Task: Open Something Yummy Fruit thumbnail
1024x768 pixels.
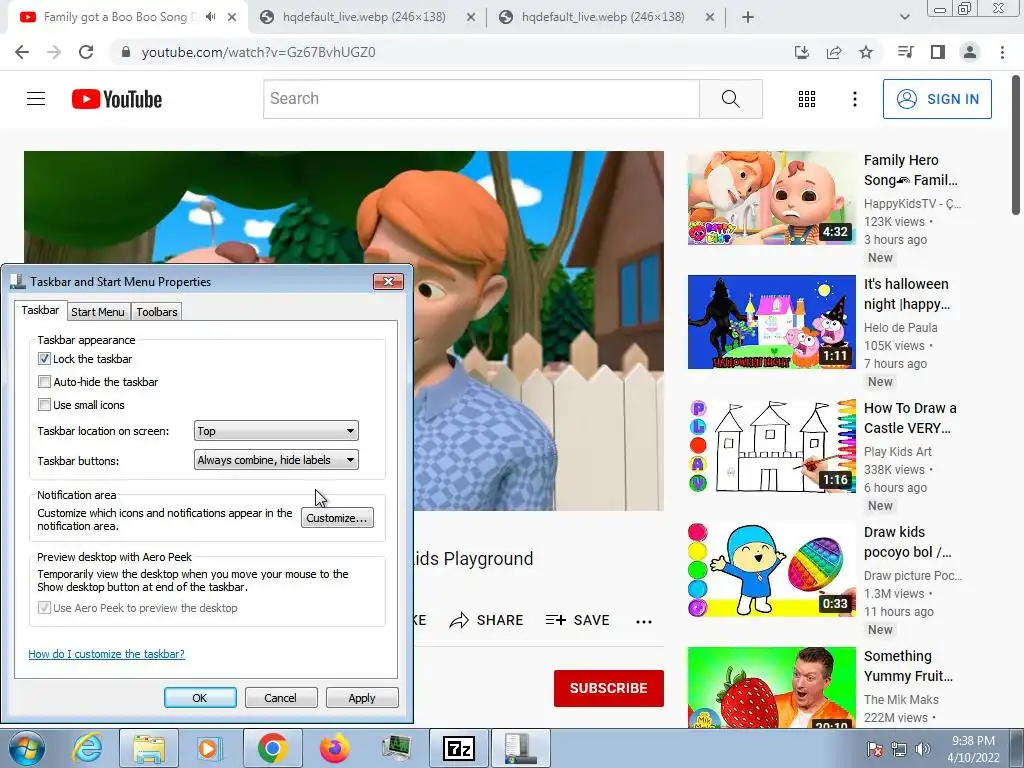Action: (x=771, y=687)
